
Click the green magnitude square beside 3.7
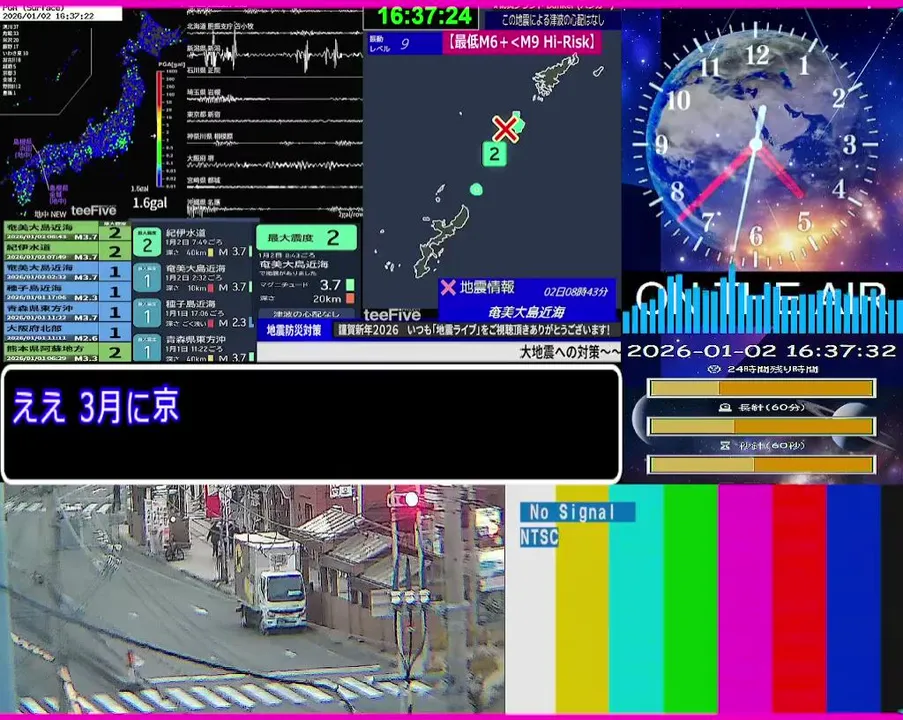pyautogui.click(x=350, y=285)
